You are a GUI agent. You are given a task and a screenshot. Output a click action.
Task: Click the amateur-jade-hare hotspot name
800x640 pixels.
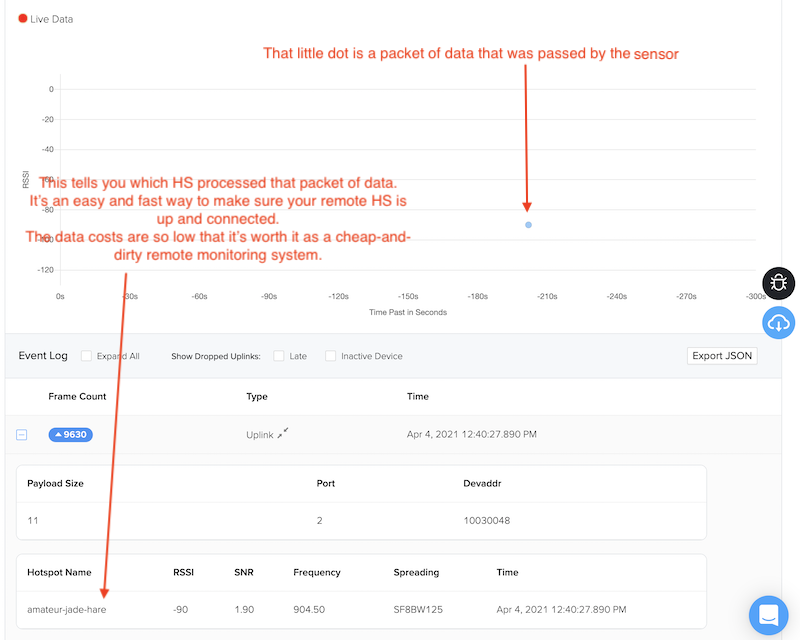point(67,609)
